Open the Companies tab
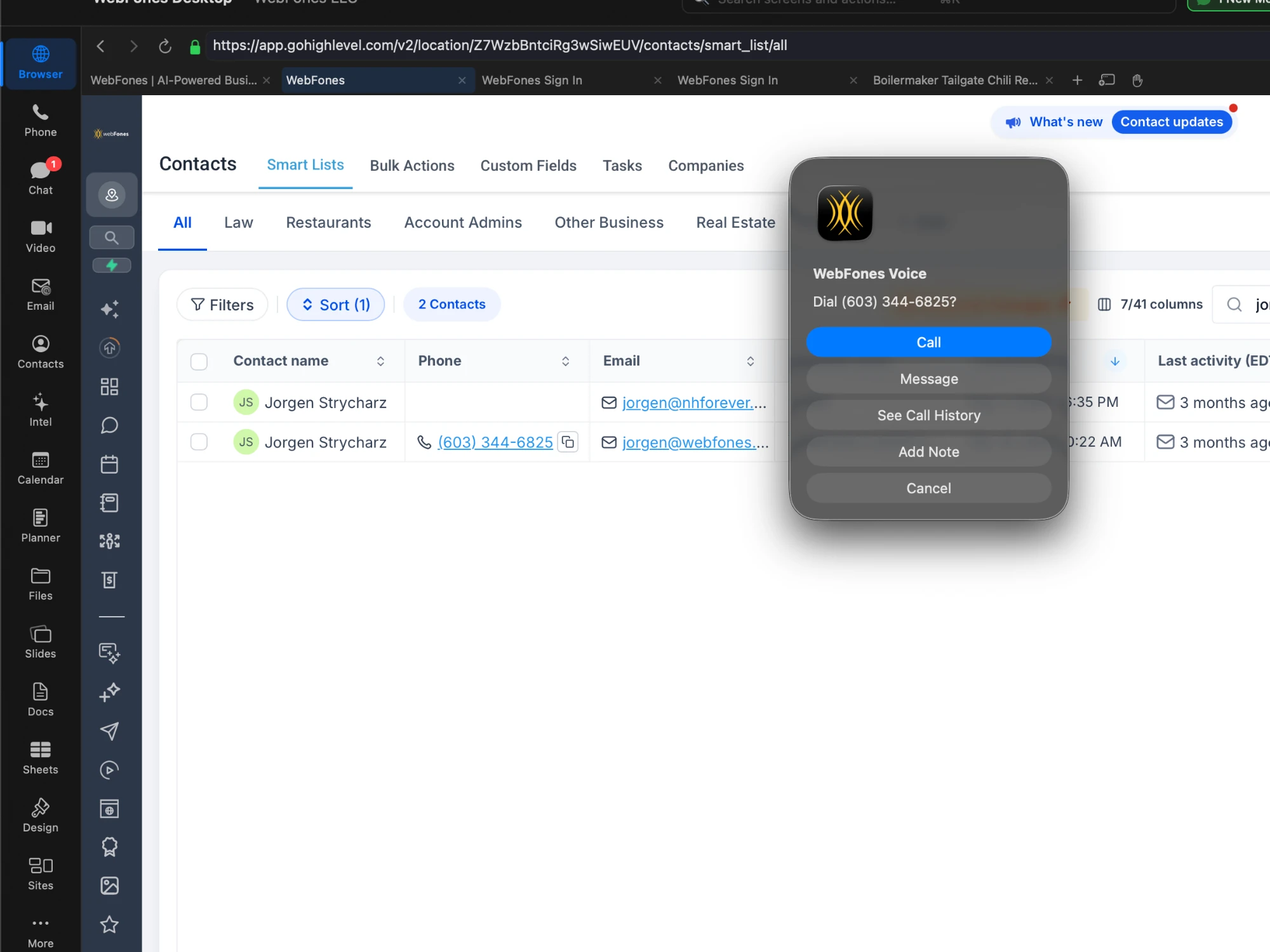 705,166
